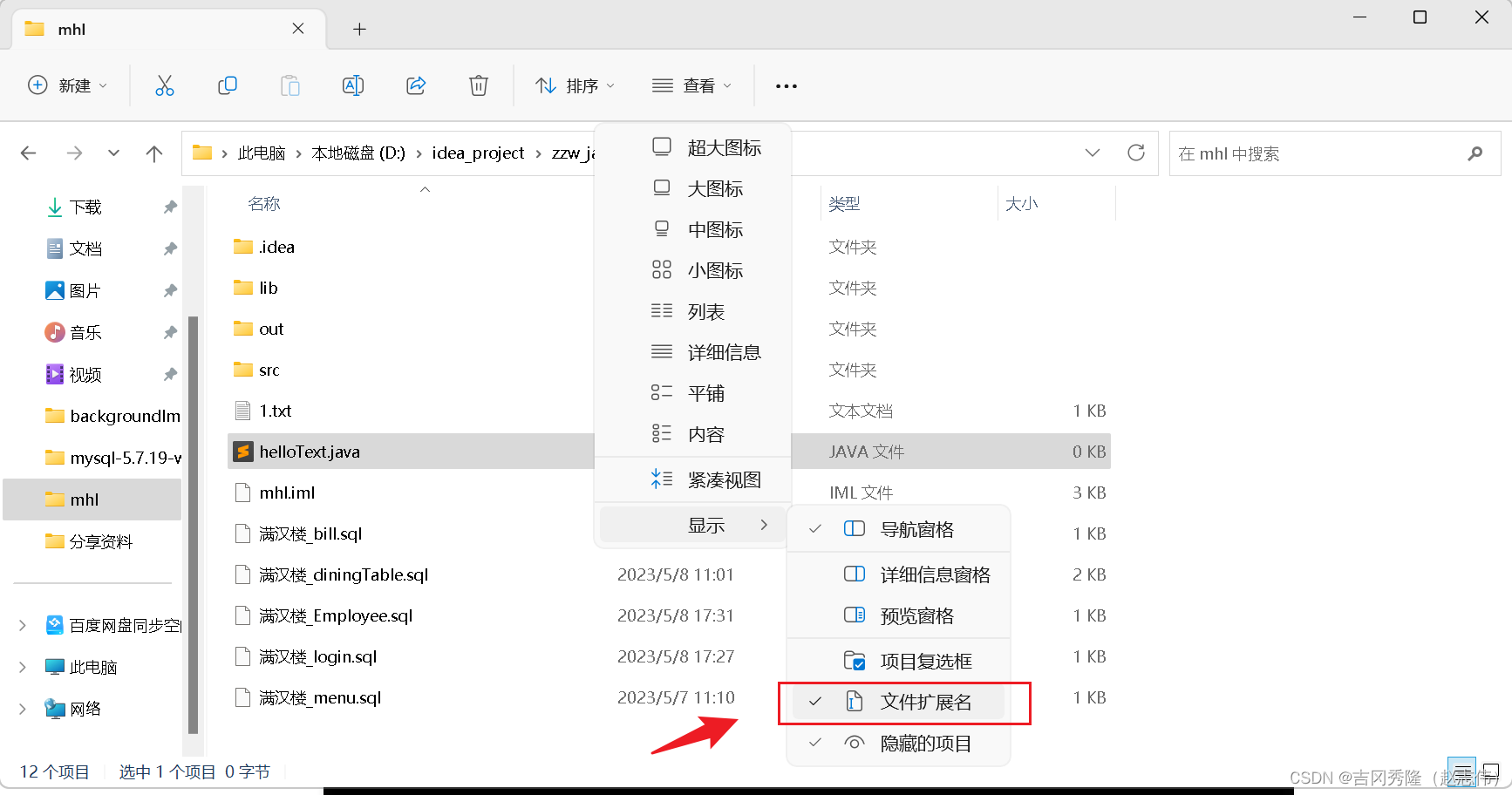Image resolution: width=1512 pixels, height=795 pixels.
Task: Select the .idea folder
Action: [276, 247]
